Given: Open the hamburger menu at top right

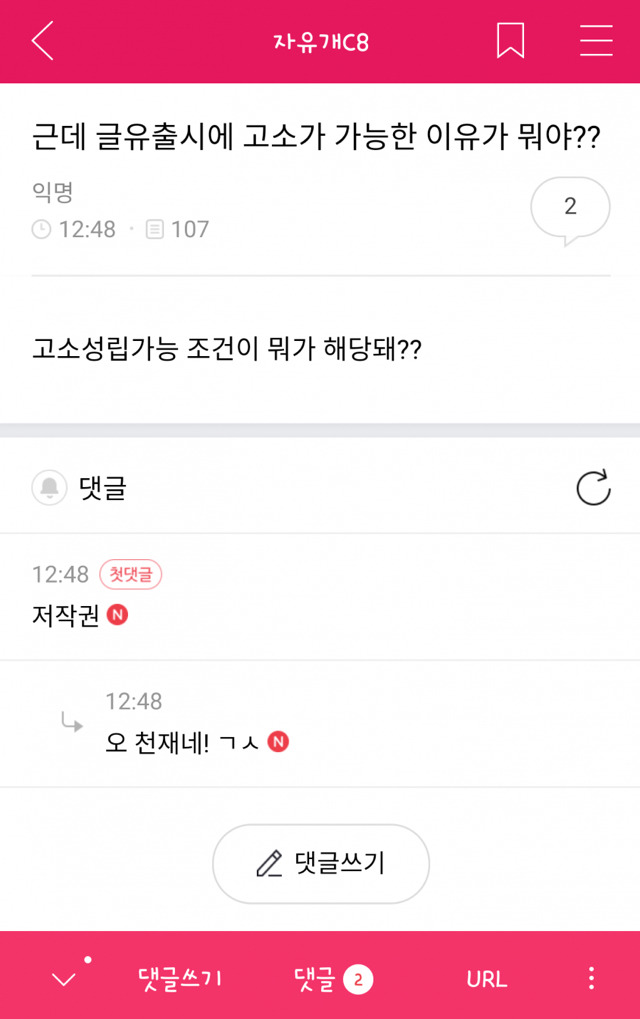Looking at the screenshot, I should click(594, 40).
